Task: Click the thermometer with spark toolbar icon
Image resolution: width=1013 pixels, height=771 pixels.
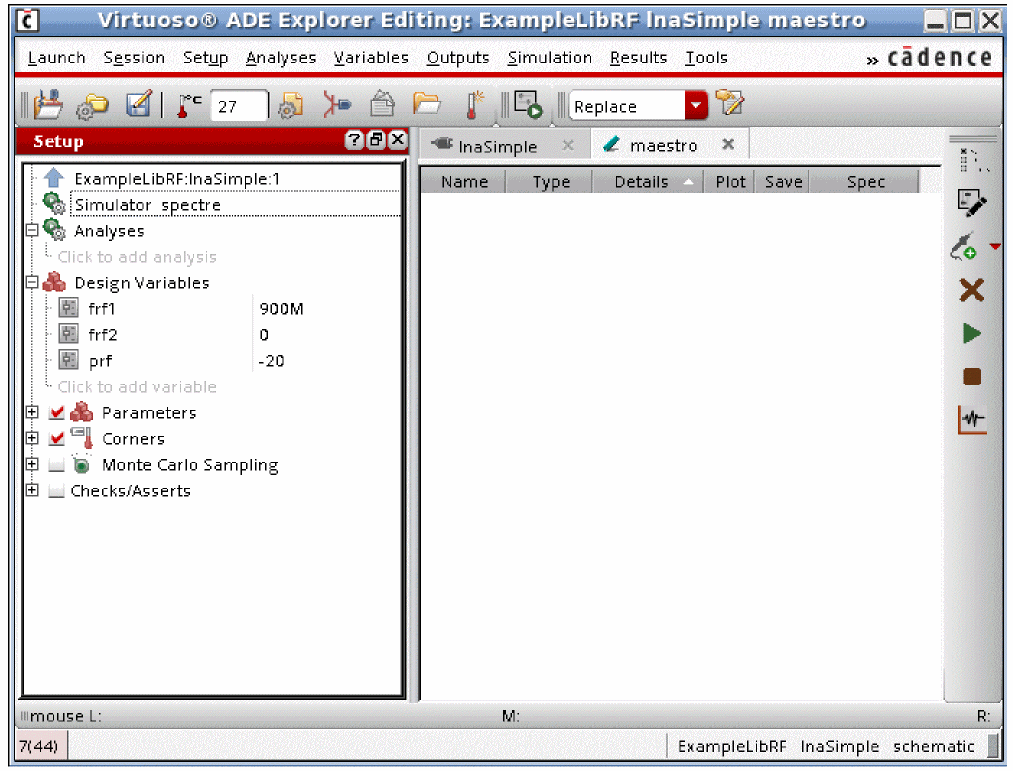Action: [475, 105]
